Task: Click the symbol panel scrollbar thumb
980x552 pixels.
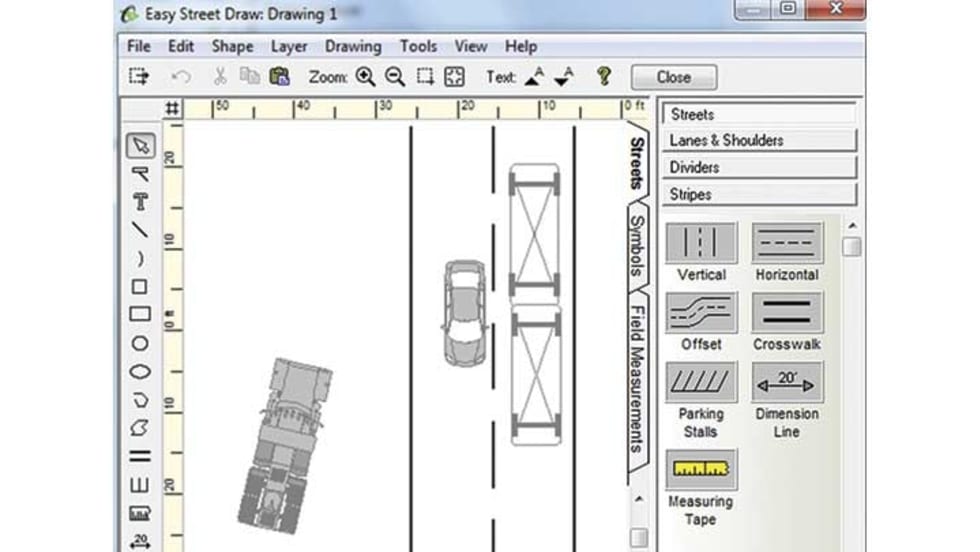Action: 851,247
